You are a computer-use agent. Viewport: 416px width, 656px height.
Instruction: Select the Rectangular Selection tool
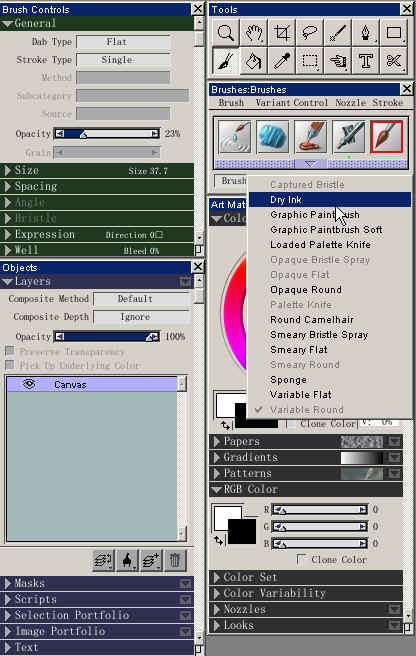pos(310,61)
